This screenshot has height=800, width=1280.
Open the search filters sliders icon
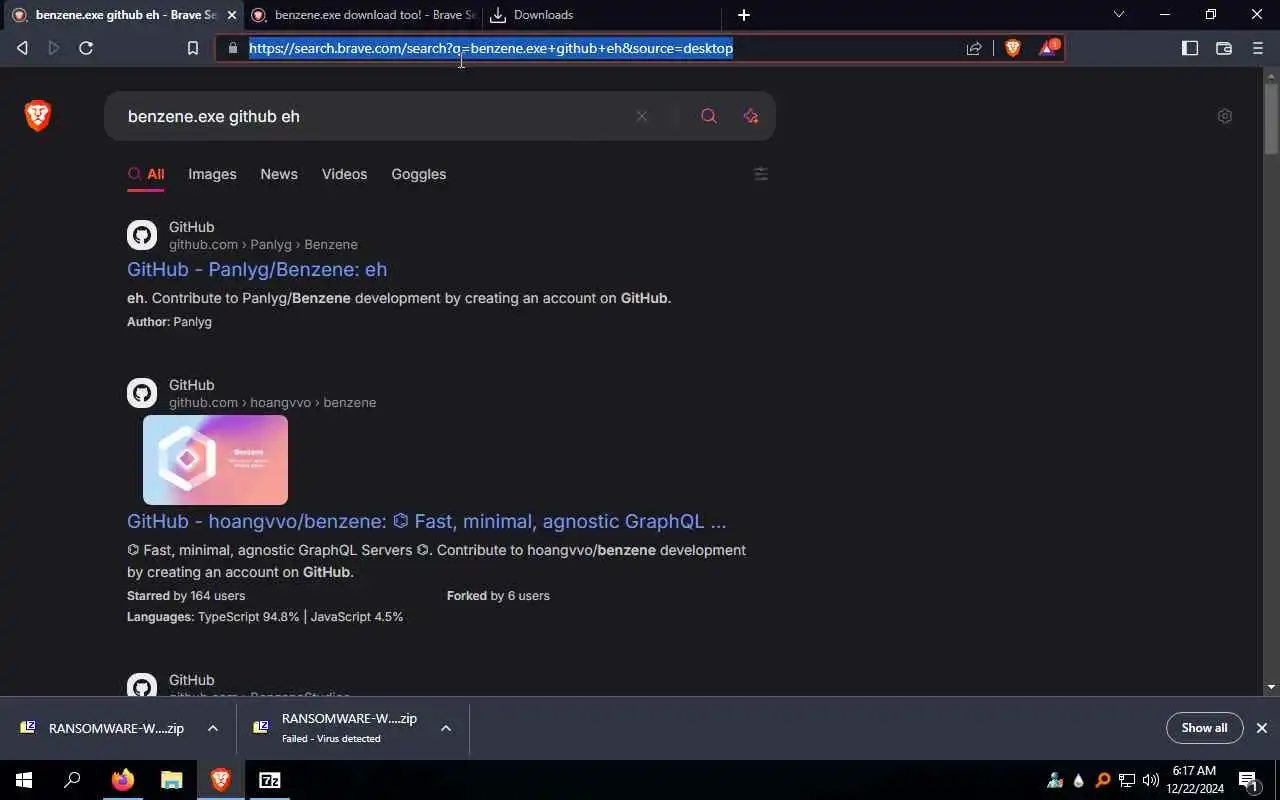761,174
